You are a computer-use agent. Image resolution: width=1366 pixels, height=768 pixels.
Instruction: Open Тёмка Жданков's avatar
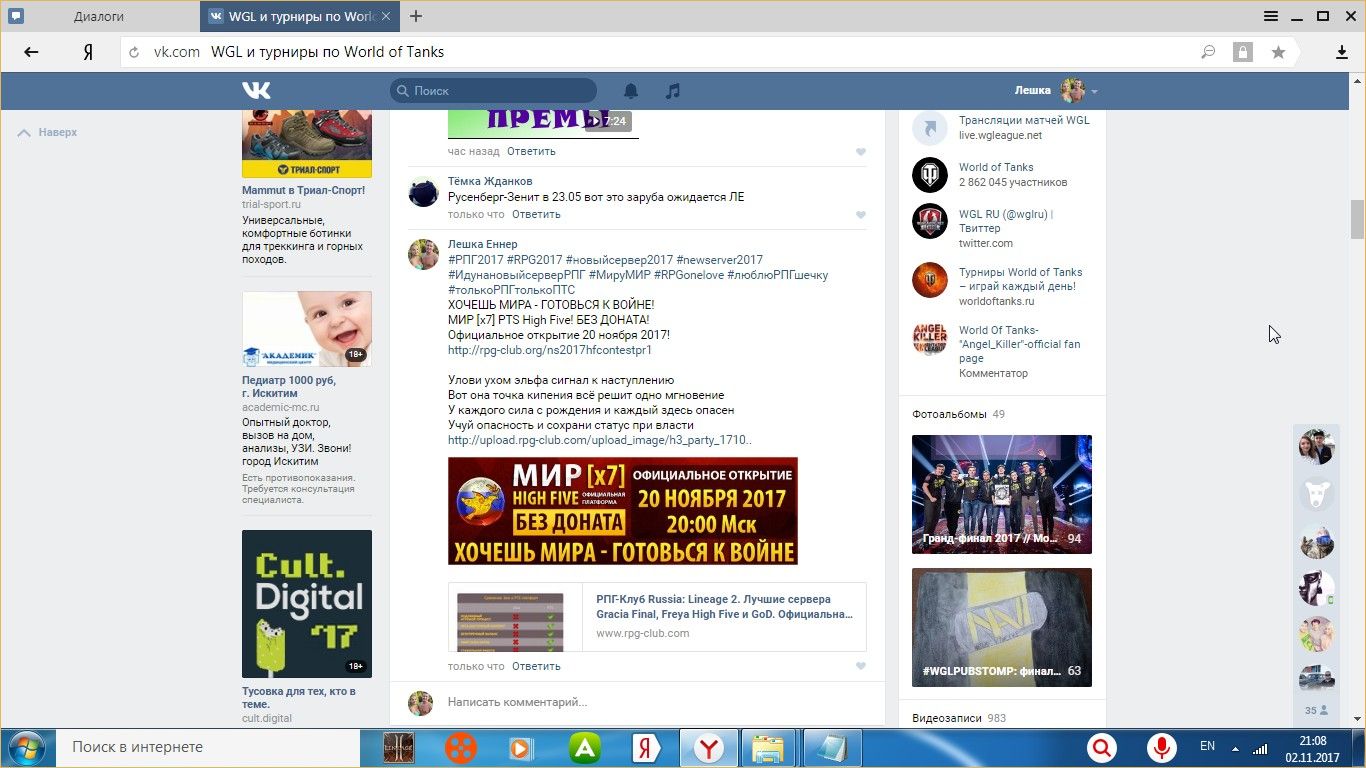(x=423, y=191)
